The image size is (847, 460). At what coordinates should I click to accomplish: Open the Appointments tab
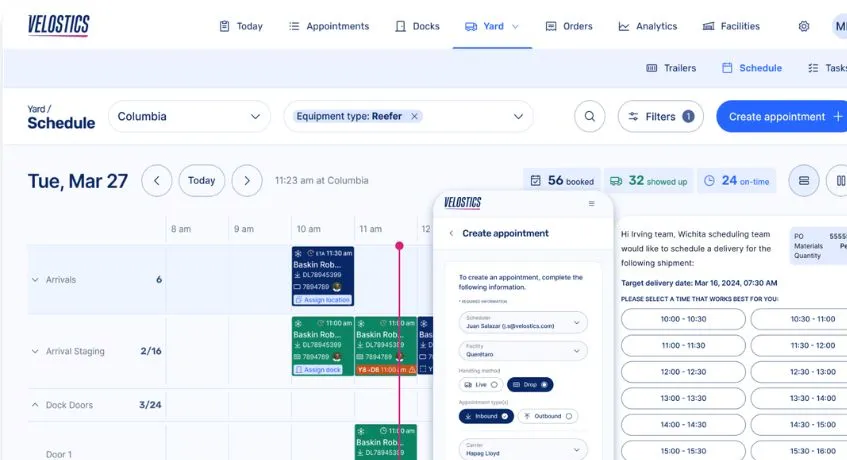click(x=329, y=26)
